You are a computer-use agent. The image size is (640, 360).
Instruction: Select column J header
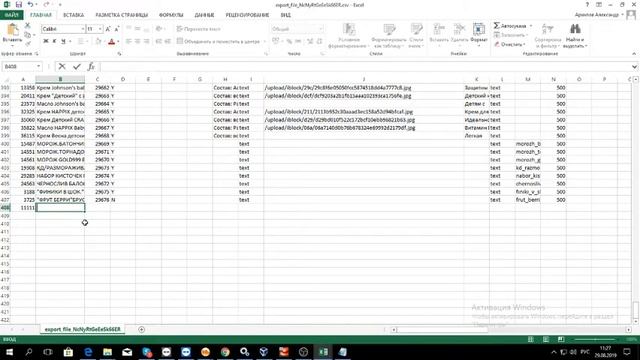point(363,79)
